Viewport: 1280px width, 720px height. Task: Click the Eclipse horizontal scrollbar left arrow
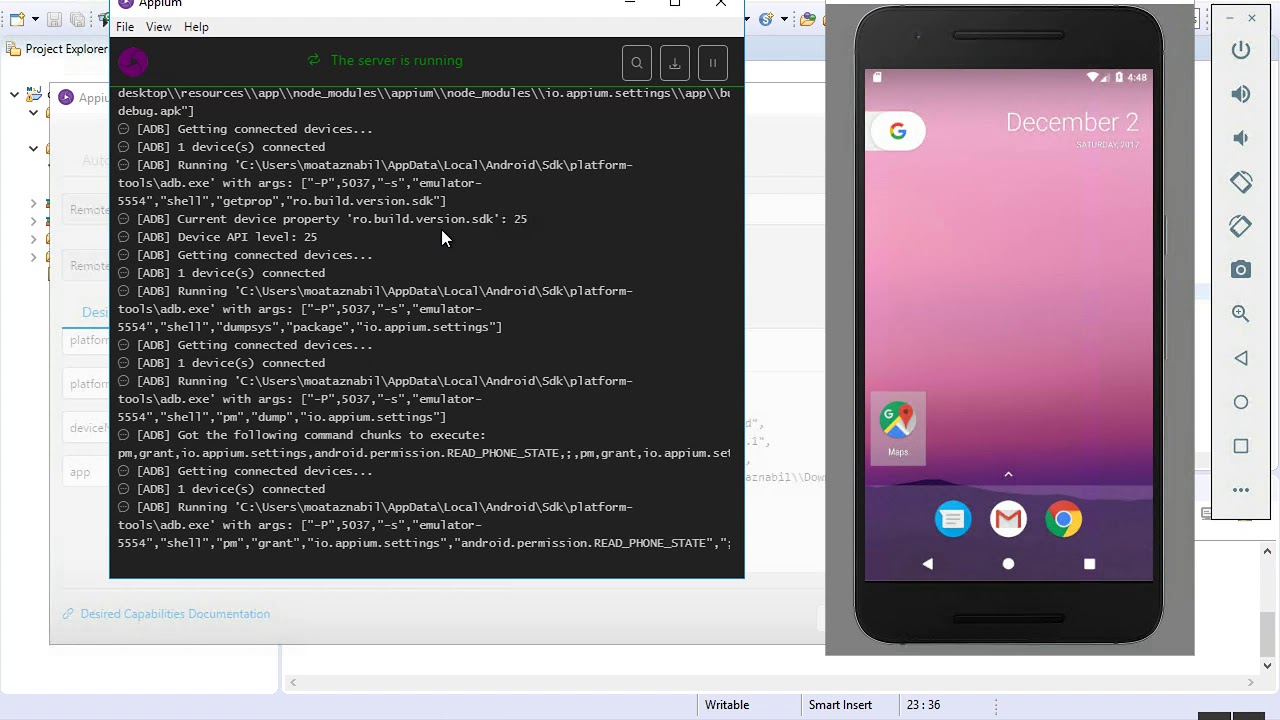coord(293,682)
